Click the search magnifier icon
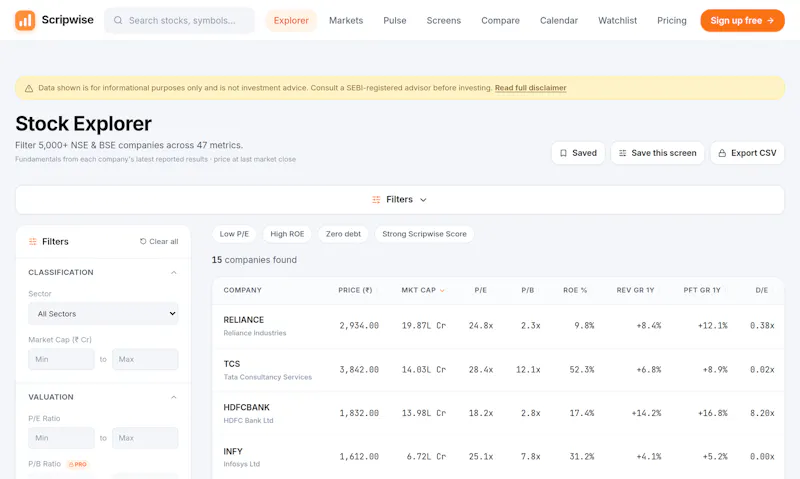This screenshot has width=800, height=479. [x=118, y=20]
